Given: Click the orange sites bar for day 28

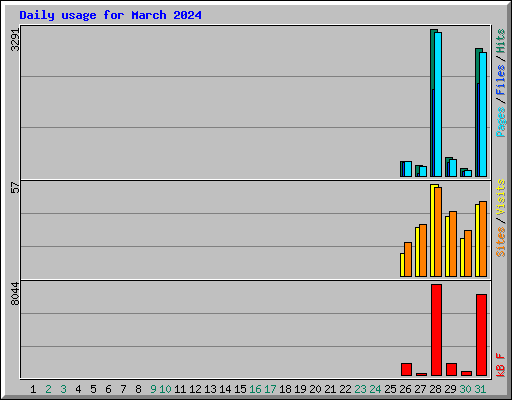Looking at the screenshot, I should 438,232.
